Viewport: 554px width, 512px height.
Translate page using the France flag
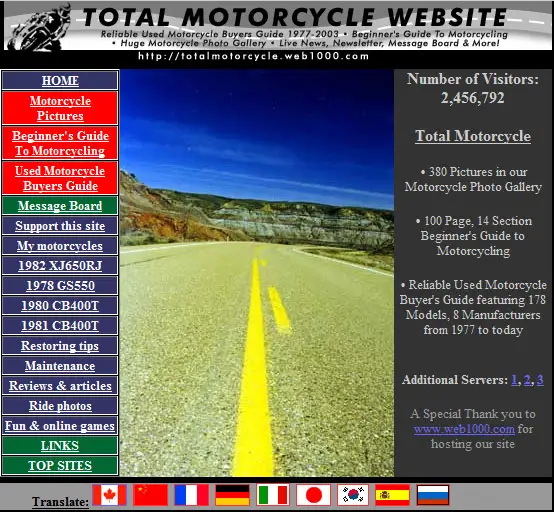[191, 495]
